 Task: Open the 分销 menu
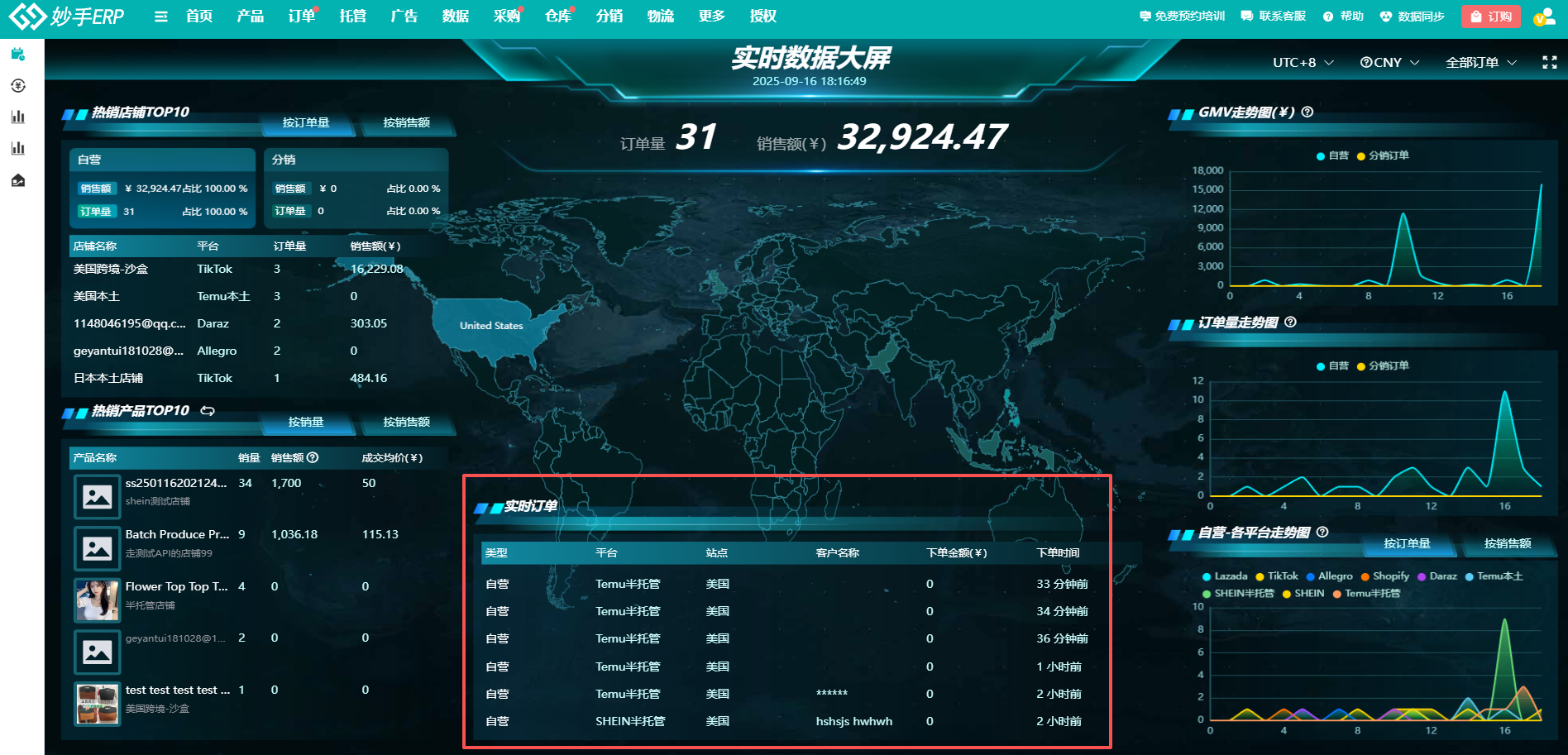coord(610,17)
